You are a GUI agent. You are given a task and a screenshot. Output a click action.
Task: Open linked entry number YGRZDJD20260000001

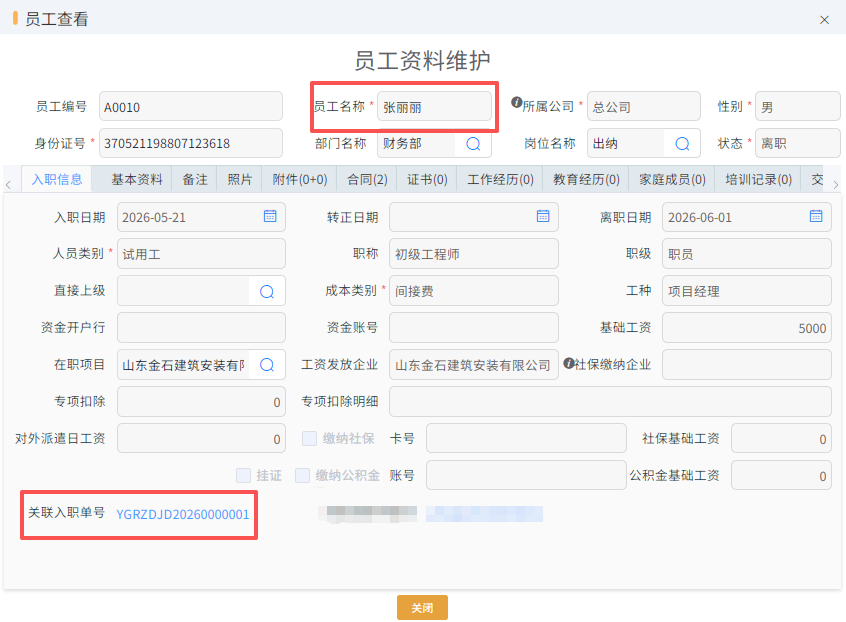(x=183, y=514)
